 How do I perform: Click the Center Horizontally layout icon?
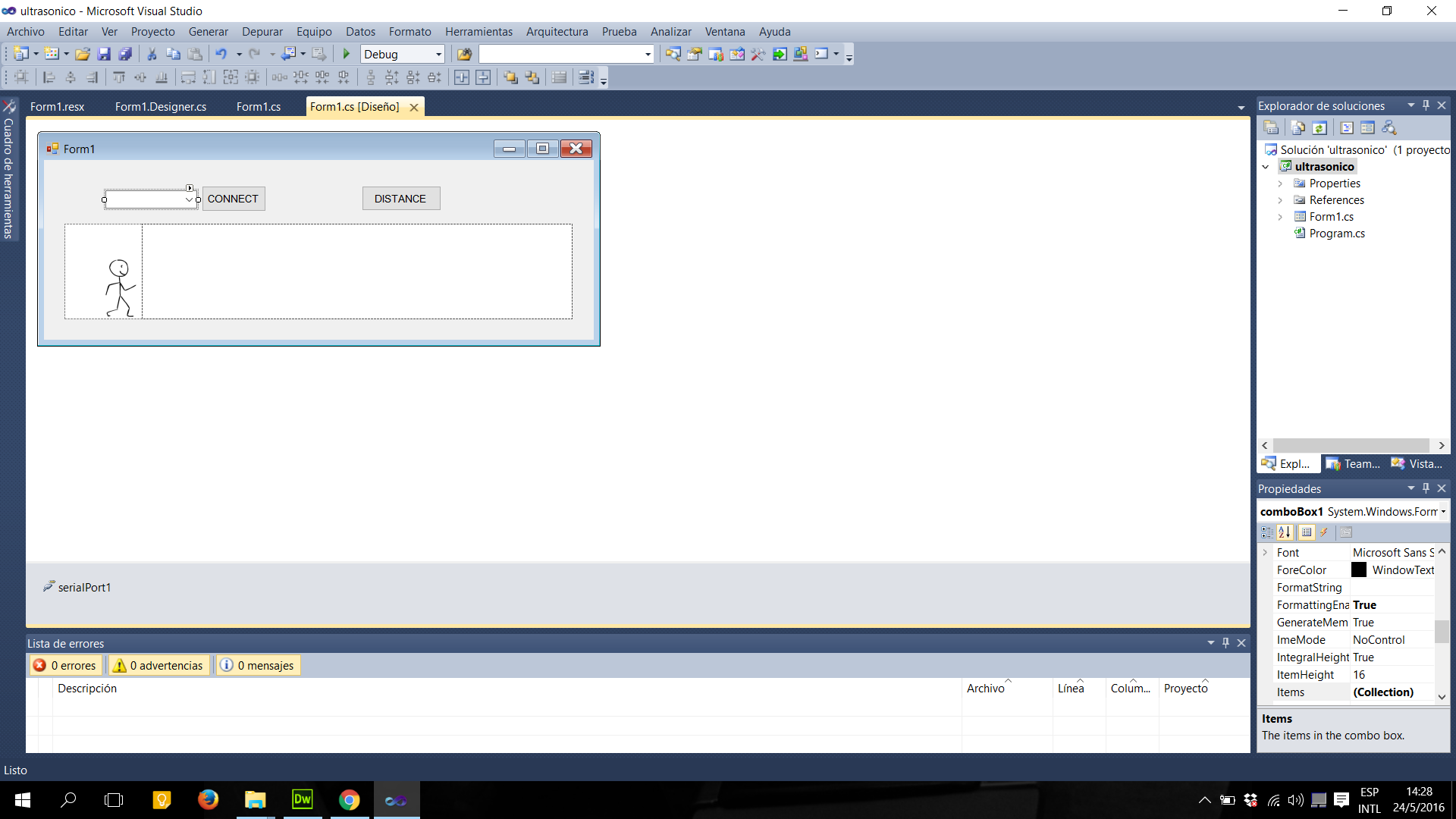461,77
